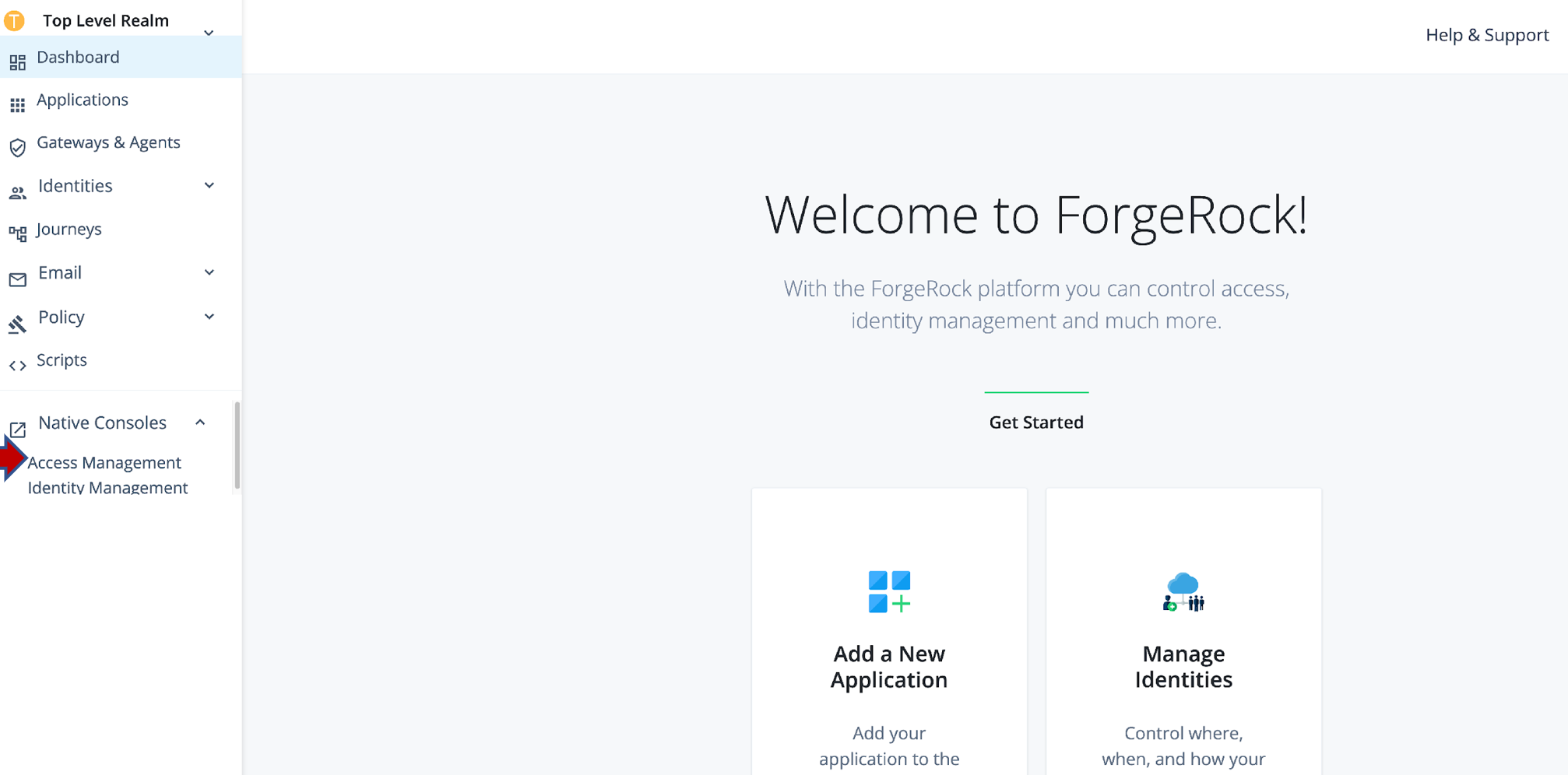Click the Manage Identities cloud icon
The image size is (1568, 775).
click(x=1183, y=592)
